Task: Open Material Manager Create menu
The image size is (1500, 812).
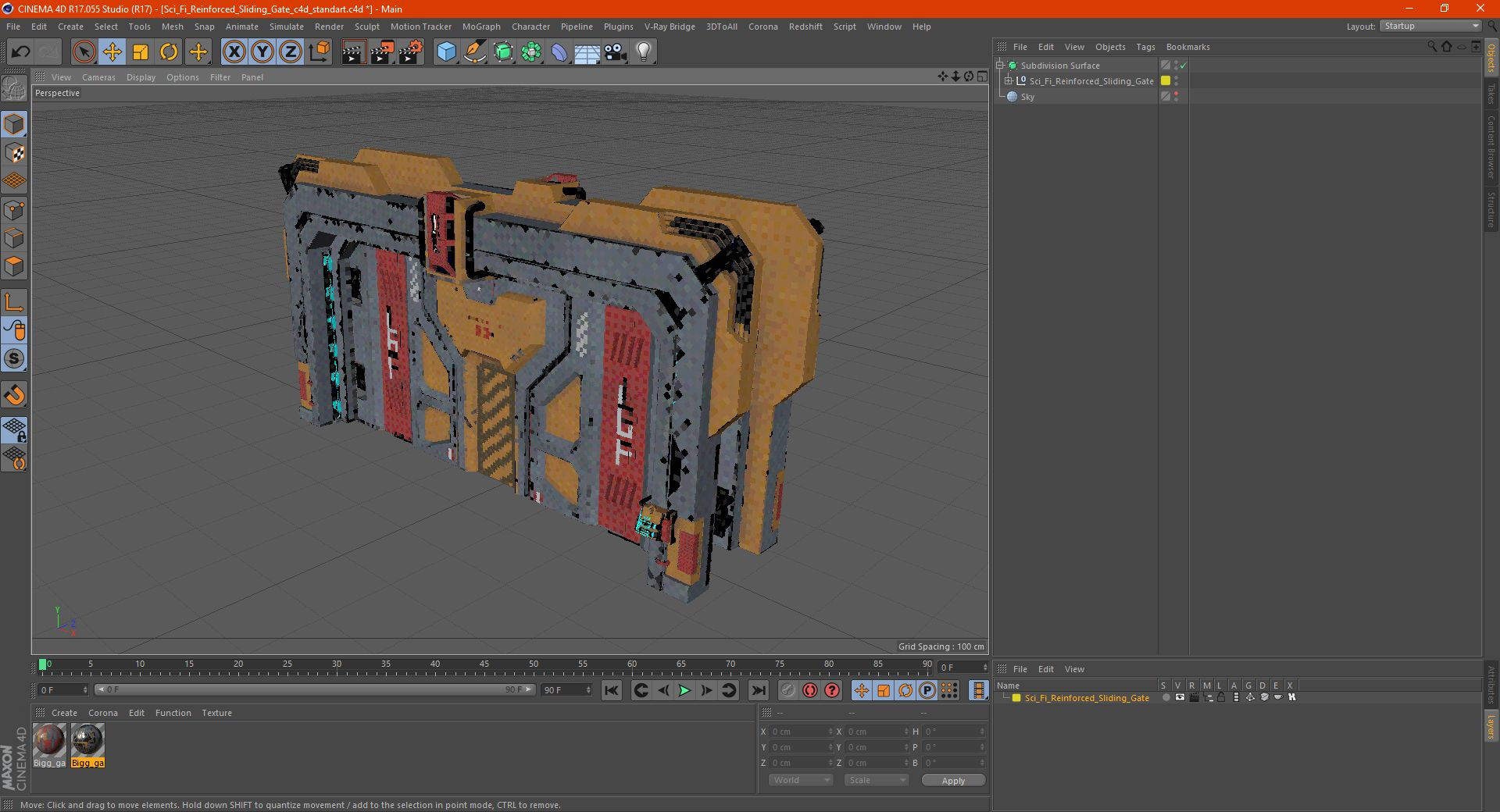Action: pyautogui.click(x=64, y=713)
